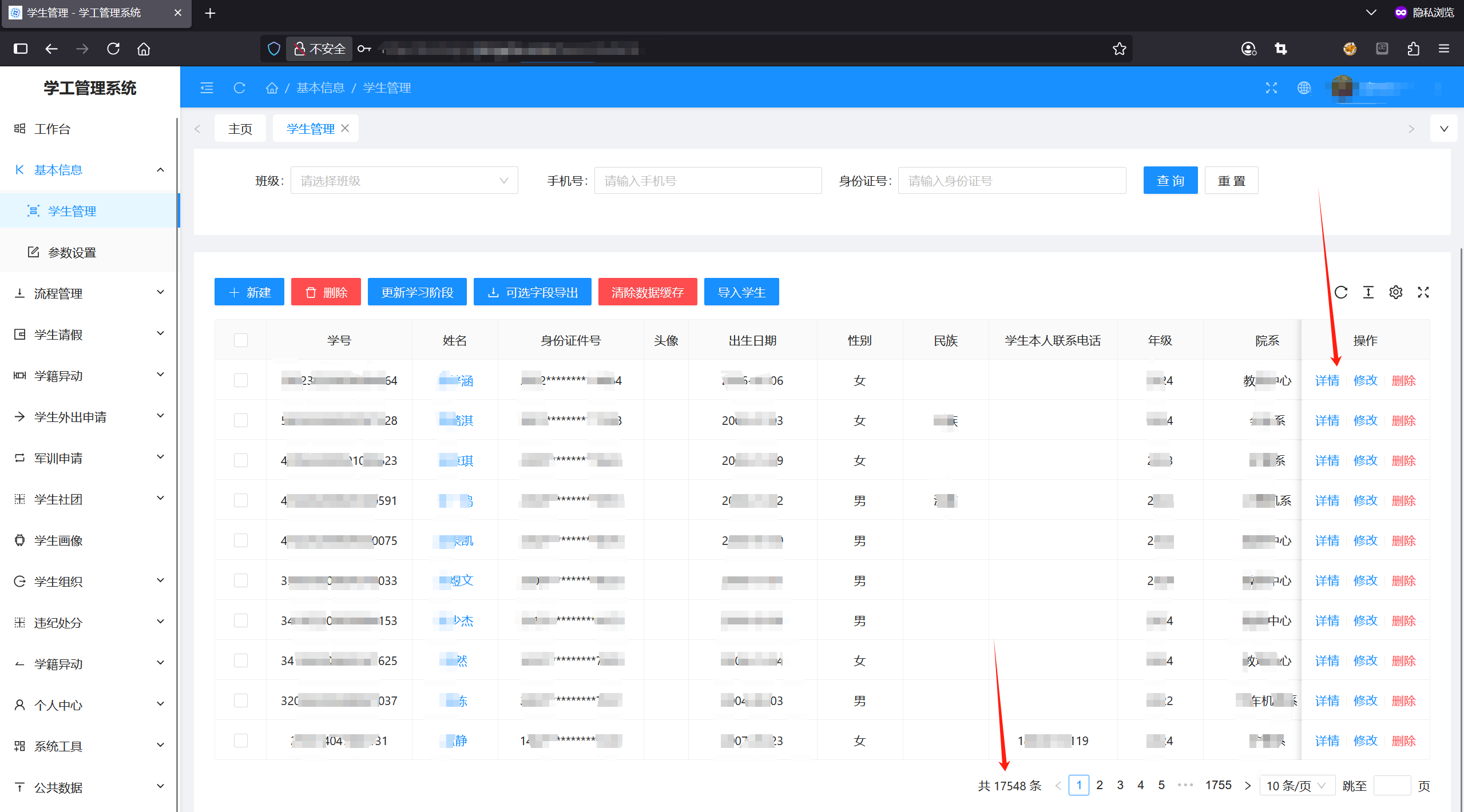Switch to the 主页 tab

tap(240, 129)
